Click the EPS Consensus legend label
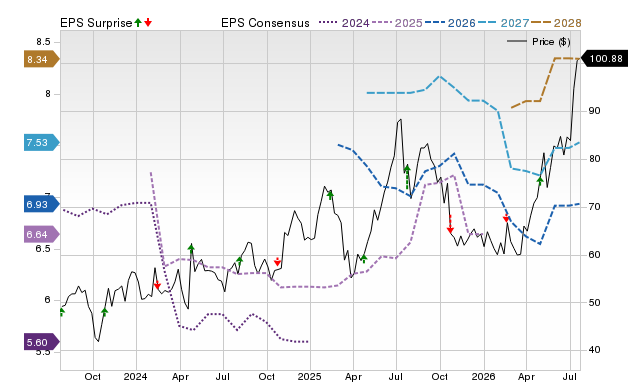Screen dimensions: 640x382 (x=265, y=23)
